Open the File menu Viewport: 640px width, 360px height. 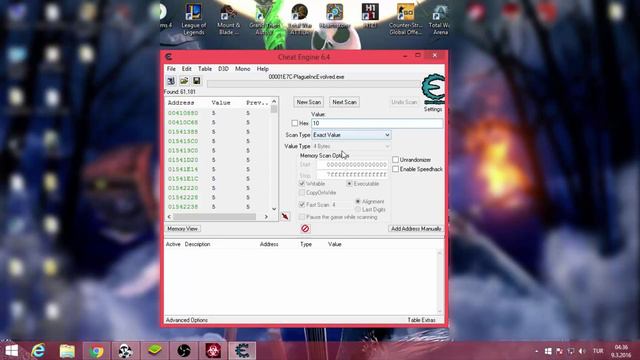[171, 69]
